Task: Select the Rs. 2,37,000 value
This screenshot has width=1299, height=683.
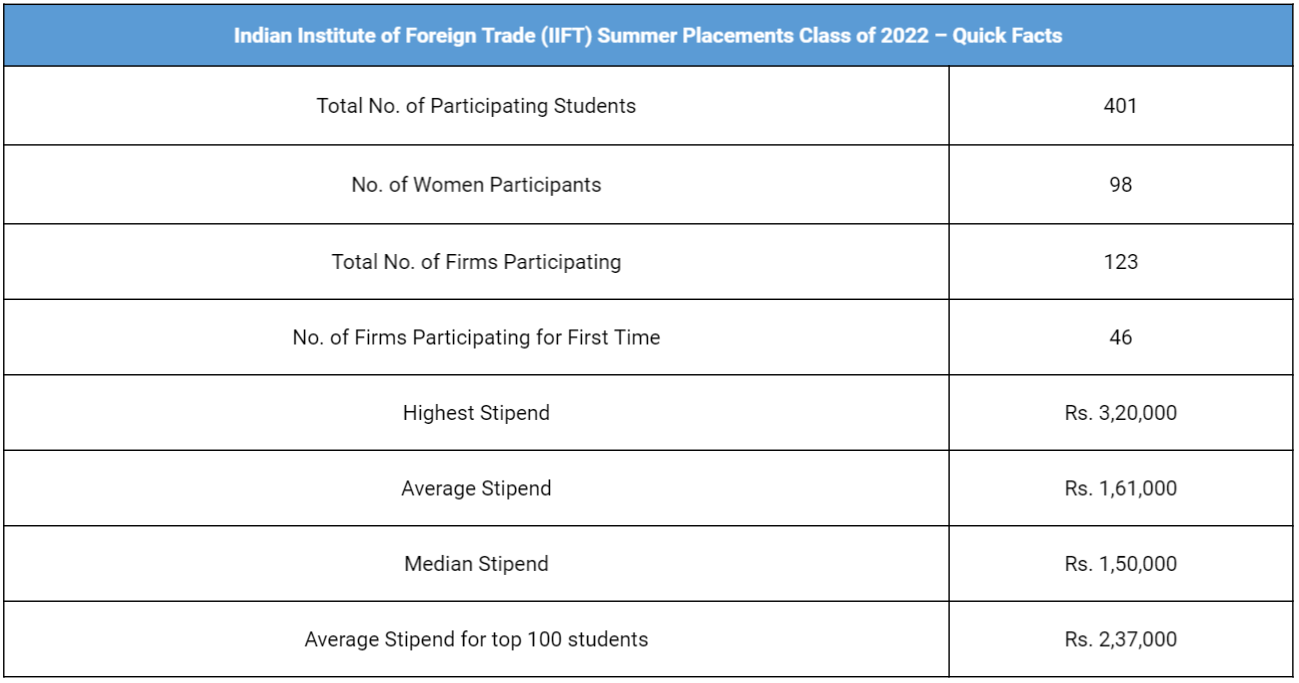Action: 1120,640
